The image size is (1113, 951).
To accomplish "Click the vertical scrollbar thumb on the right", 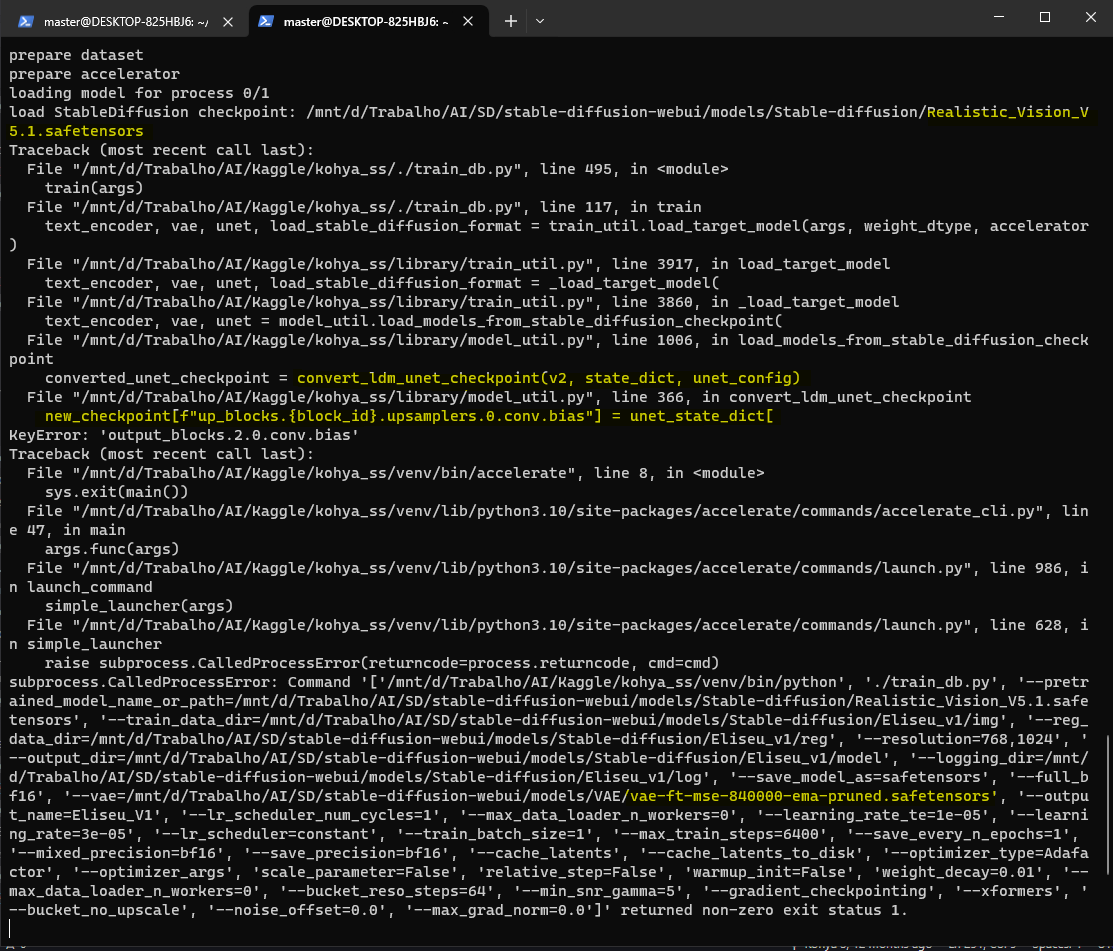I will [1107, 806].
